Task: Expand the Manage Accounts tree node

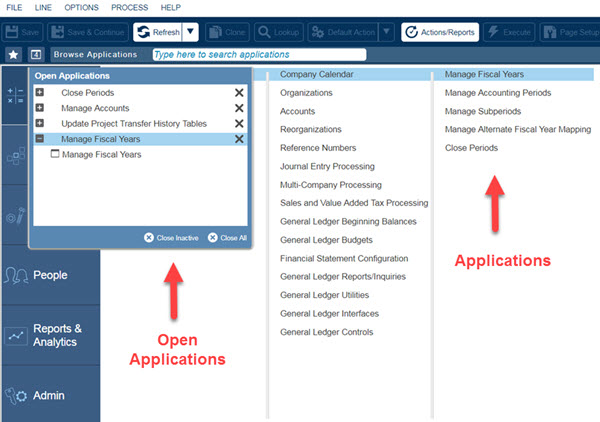Action: point(40,108)
